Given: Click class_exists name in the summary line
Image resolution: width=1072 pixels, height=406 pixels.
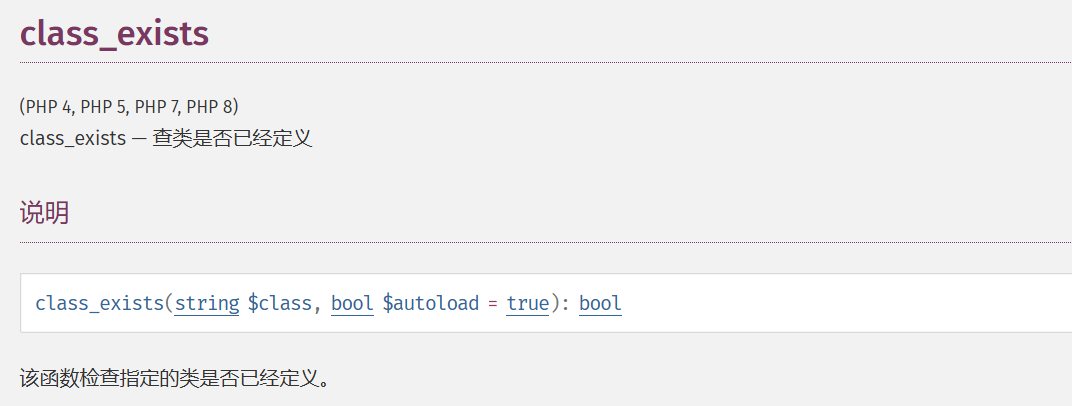Looking at the screenshot, I should (72, 138).
